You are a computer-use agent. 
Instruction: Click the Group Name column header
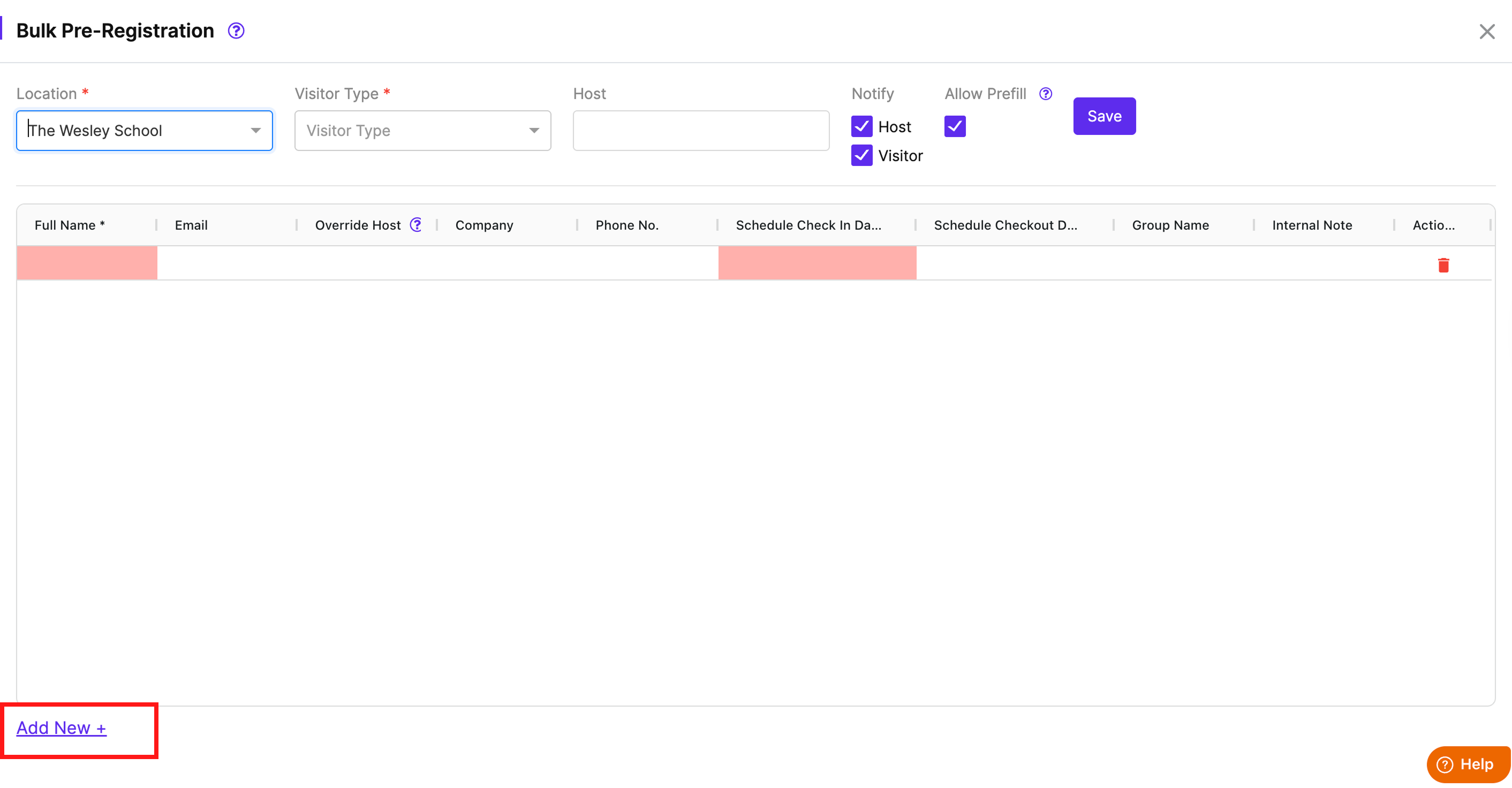[x=1170, y=225]
